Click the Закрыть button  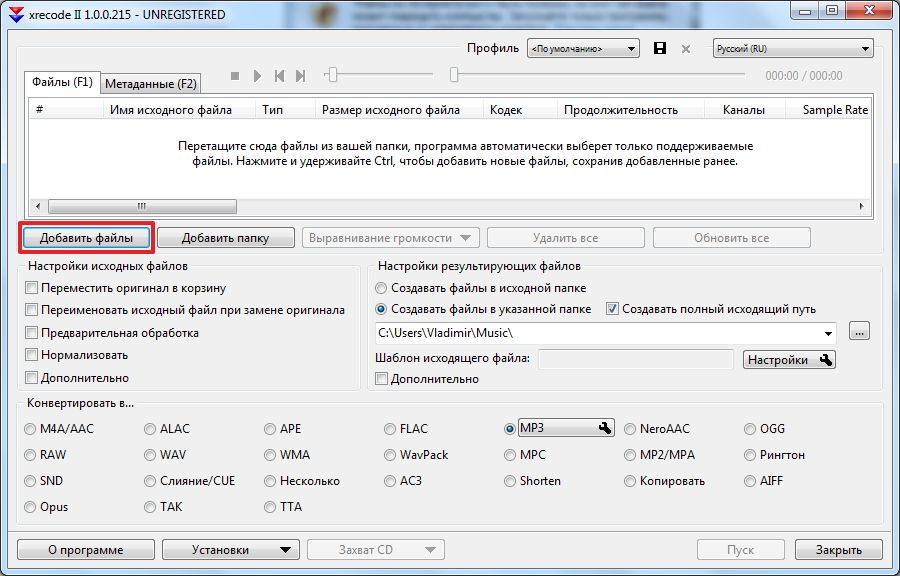839,550
